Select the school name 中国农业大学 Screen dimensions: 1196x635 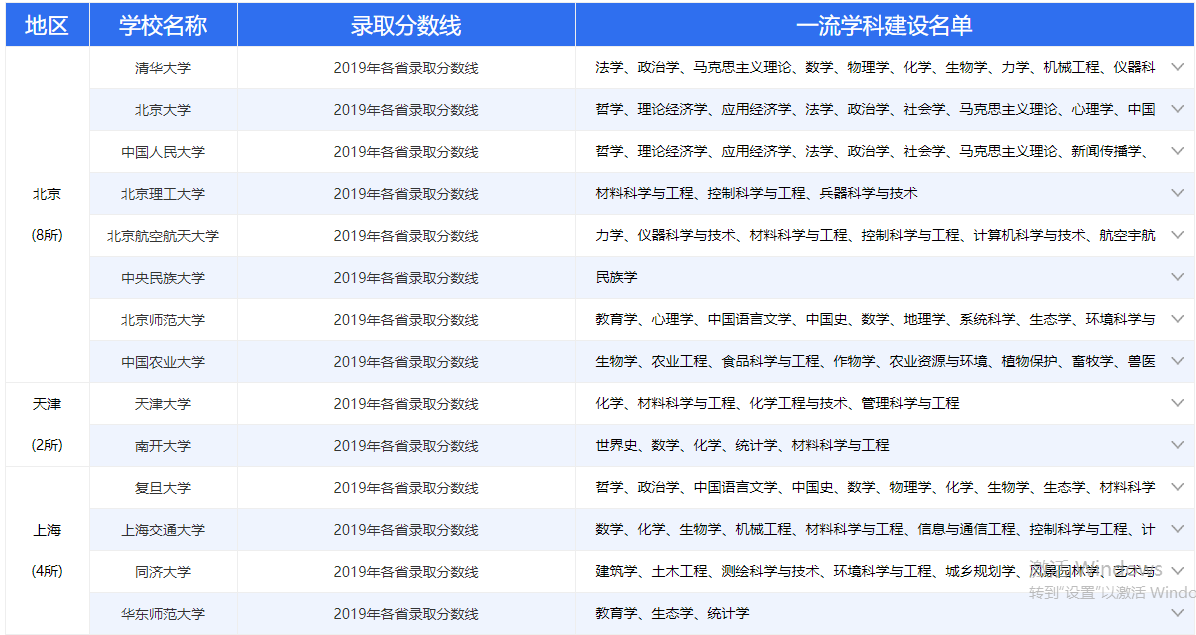[162, 361]
